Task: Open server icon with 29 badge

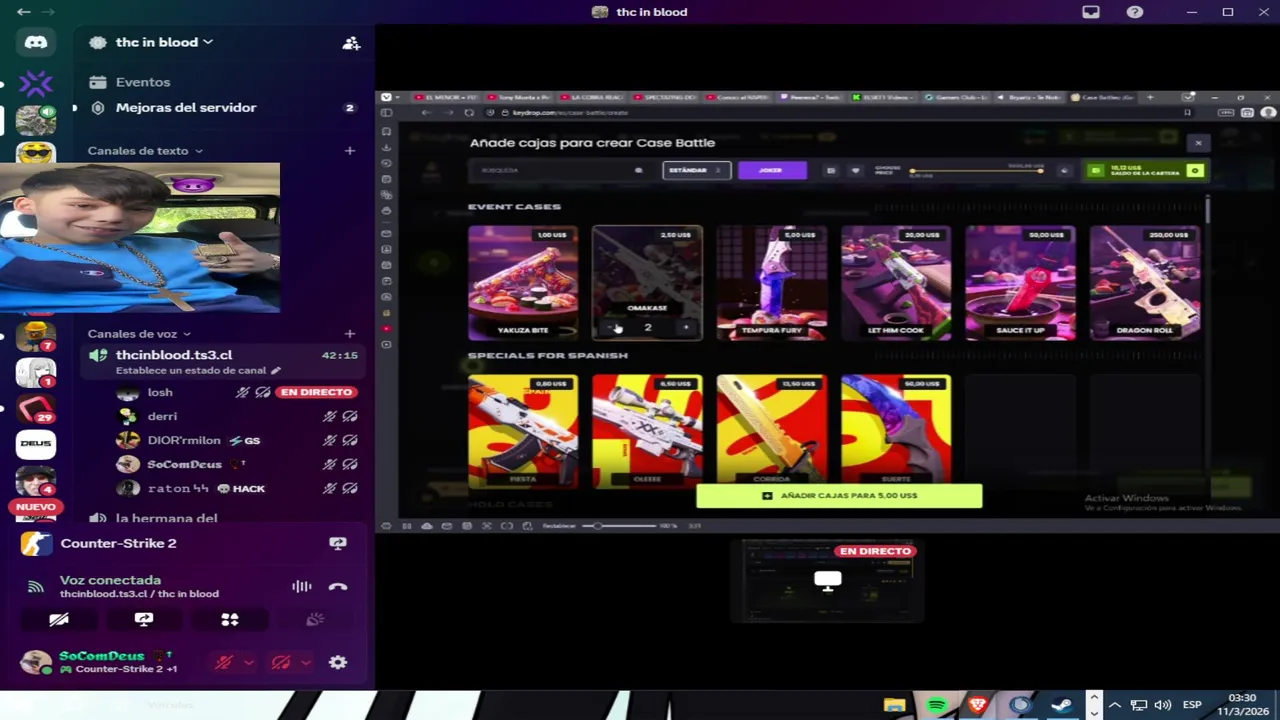Action: pyautogui.click(x=36, y=407)
